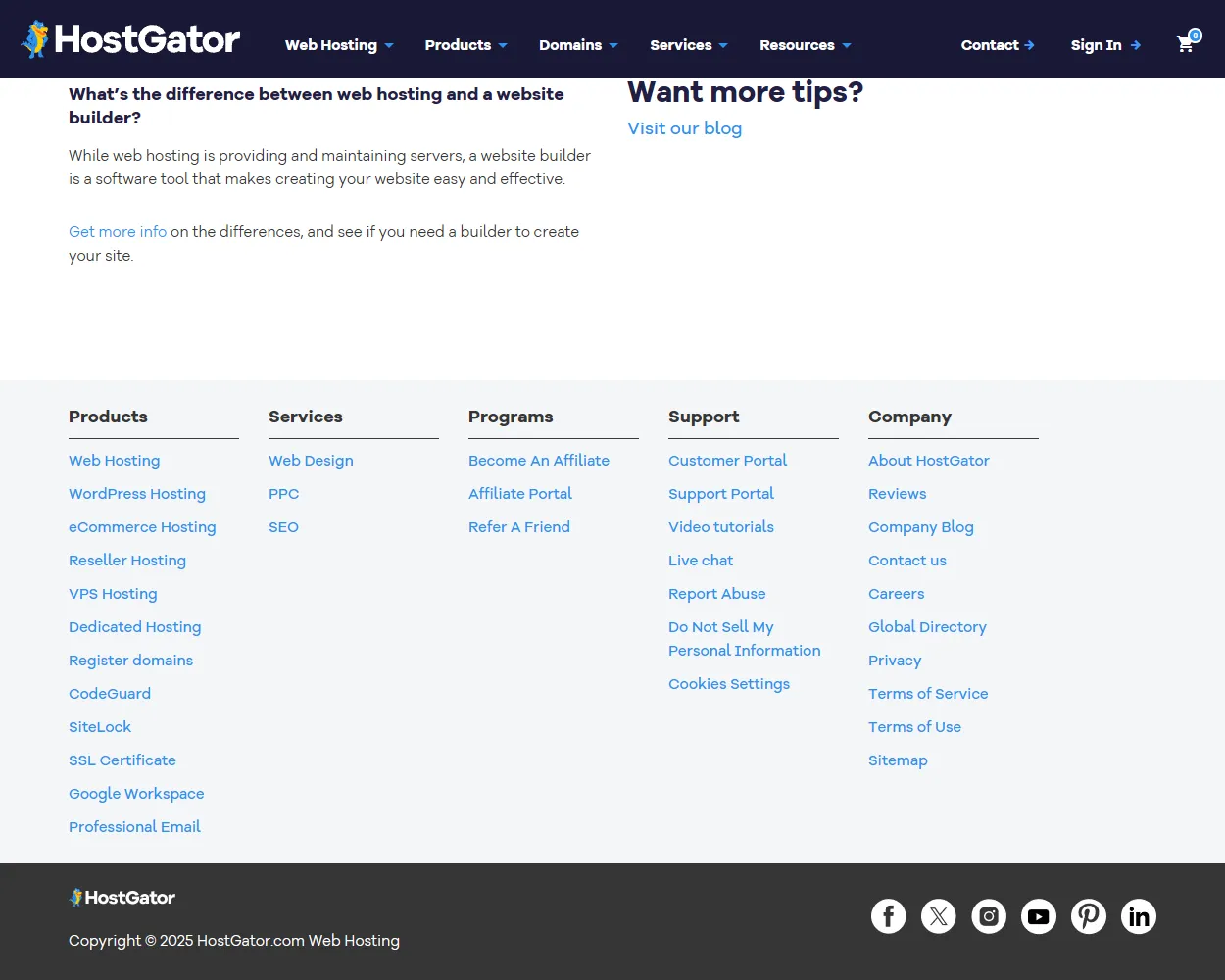Open the Sitemap link
The height and width of the screenshot is (980, 1225).
pyautogui.click(x=898, y=760)
